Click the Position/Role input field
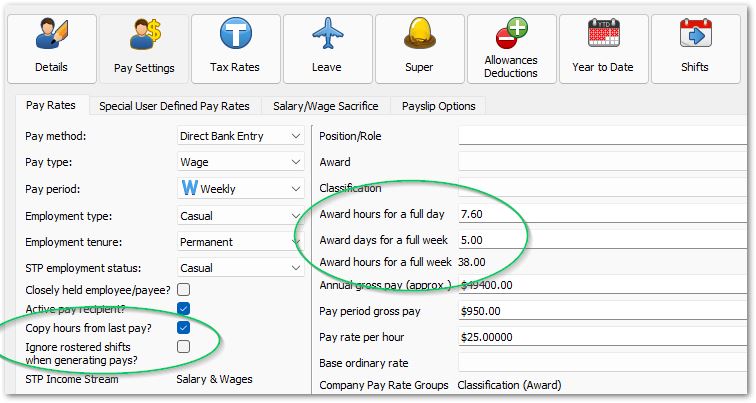756x403 pixels. [603, 135]
